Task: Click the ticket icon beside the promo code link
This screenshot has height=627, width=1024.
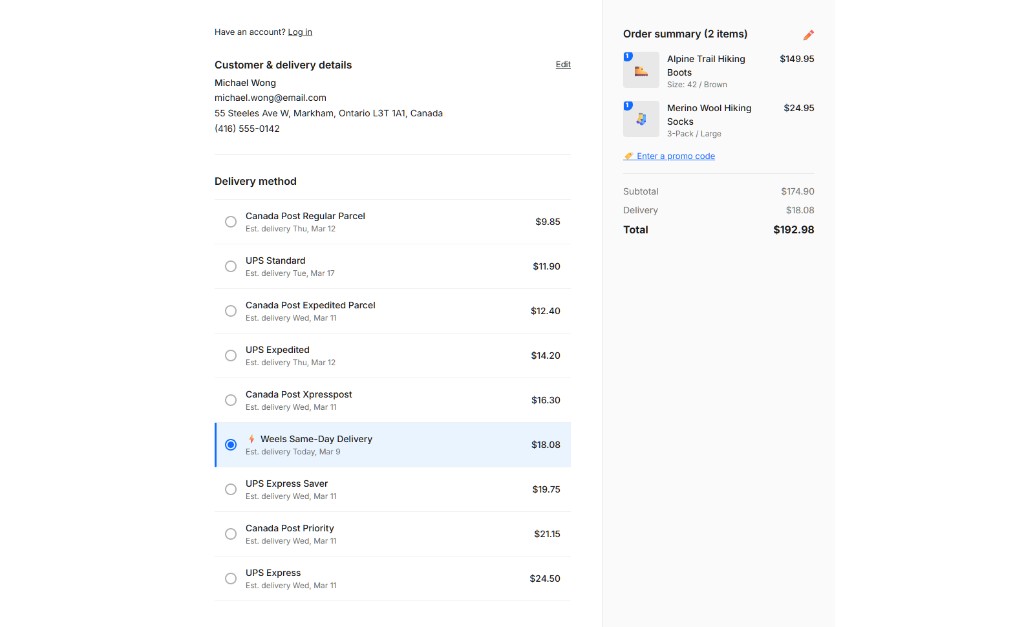Action: point(629,155)
